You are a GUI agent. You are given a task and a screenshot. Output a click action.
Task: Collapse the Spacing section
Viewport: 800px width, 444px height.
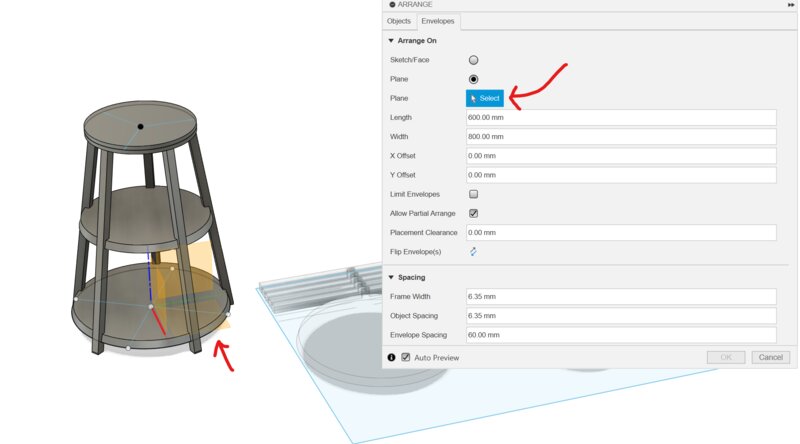point(391,277)
